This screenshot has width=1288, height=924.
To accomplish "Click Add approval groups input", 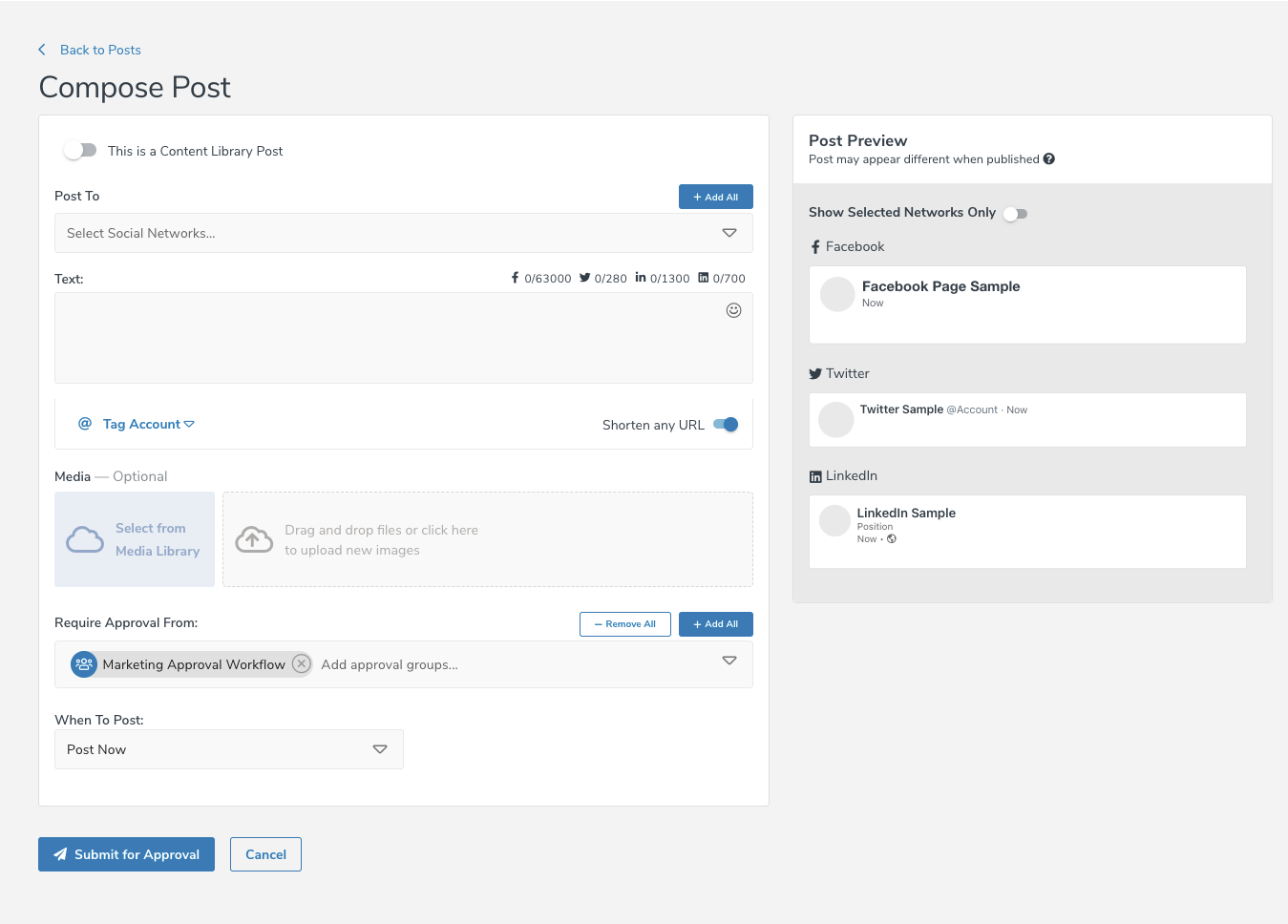I will tap(390, 664).
